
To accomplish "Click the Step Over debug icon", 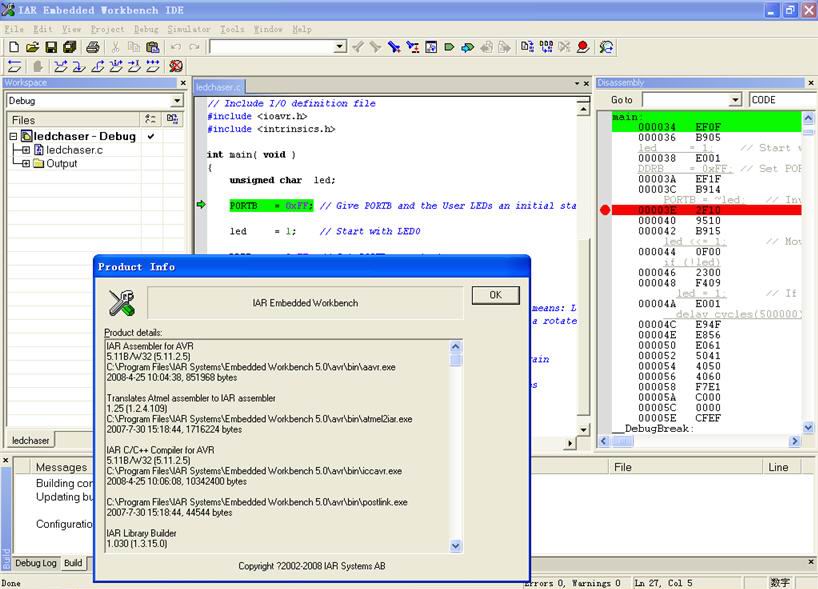I will pos(61,66).
